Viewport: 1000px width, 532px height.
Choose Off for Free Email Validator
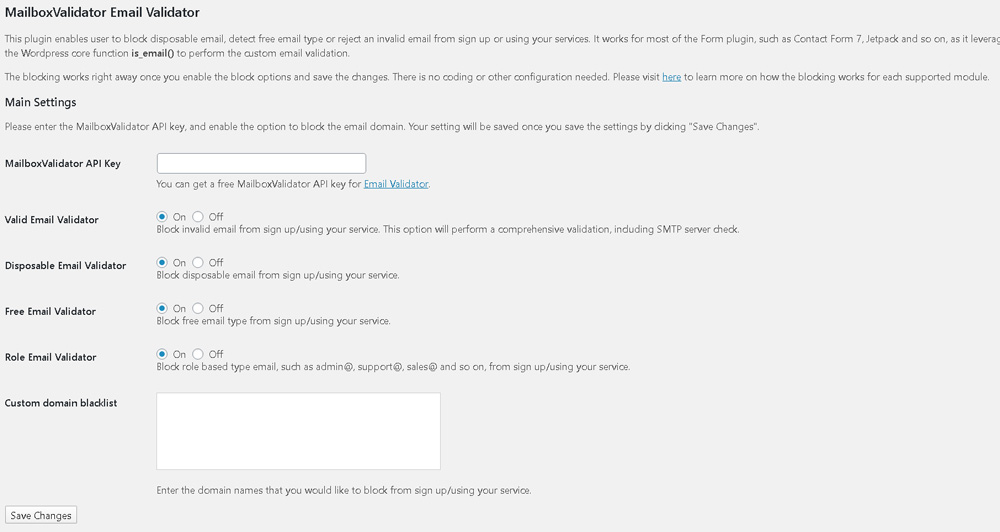(x=198, y=309)
